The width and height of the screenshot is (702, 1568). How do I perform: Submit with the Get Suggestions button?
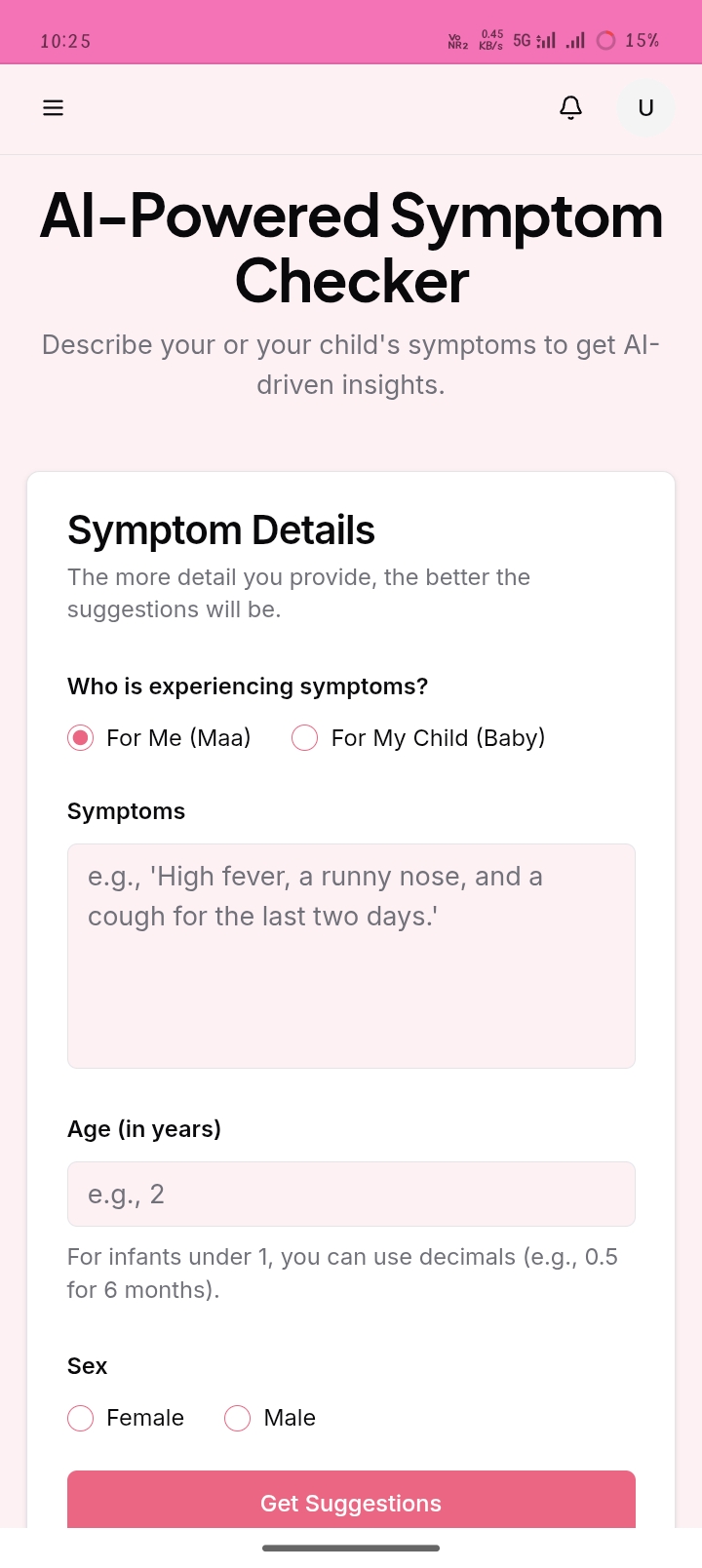(351, 1500)
